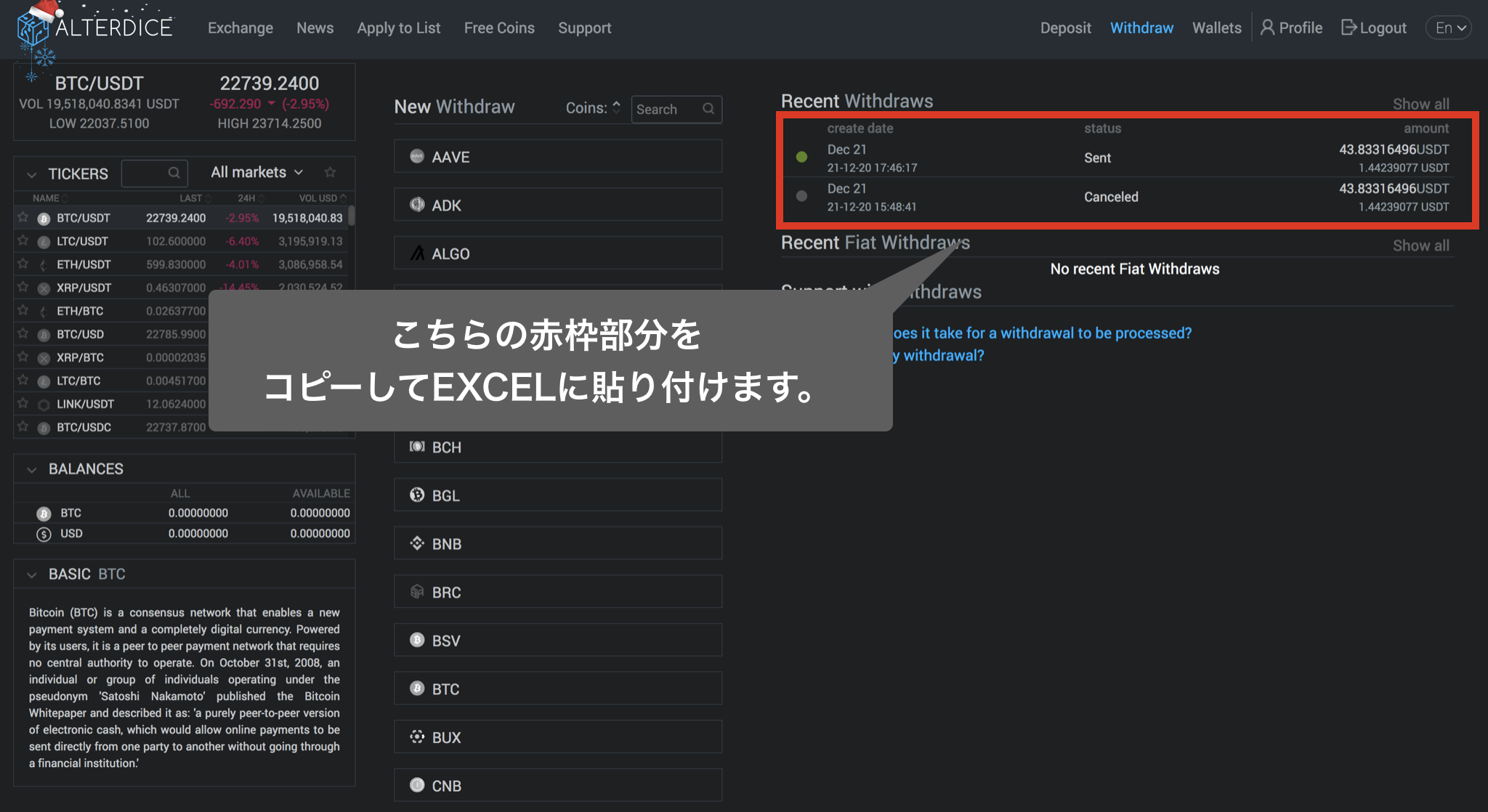Image resolution: width=1488 pixels, height=812 pixels.
Task: Click the Logout button
Action: [x=1373, y=28]
